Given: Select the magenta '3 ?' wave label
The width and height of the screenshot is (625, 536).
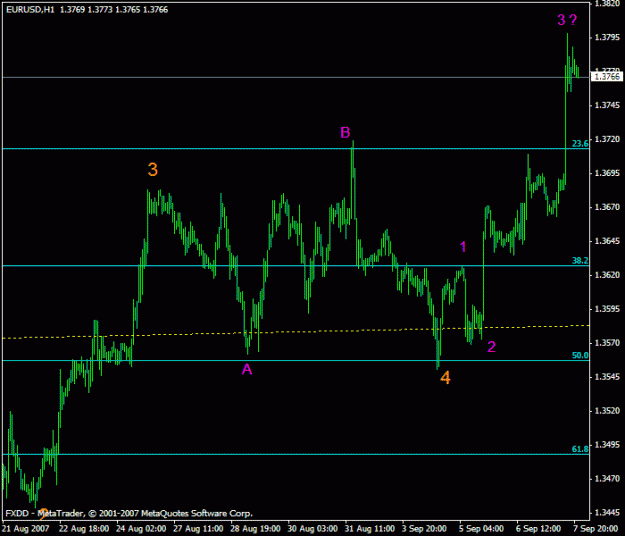Looking at the screenshot, I should pyautogui.click(x=567, y=20).
